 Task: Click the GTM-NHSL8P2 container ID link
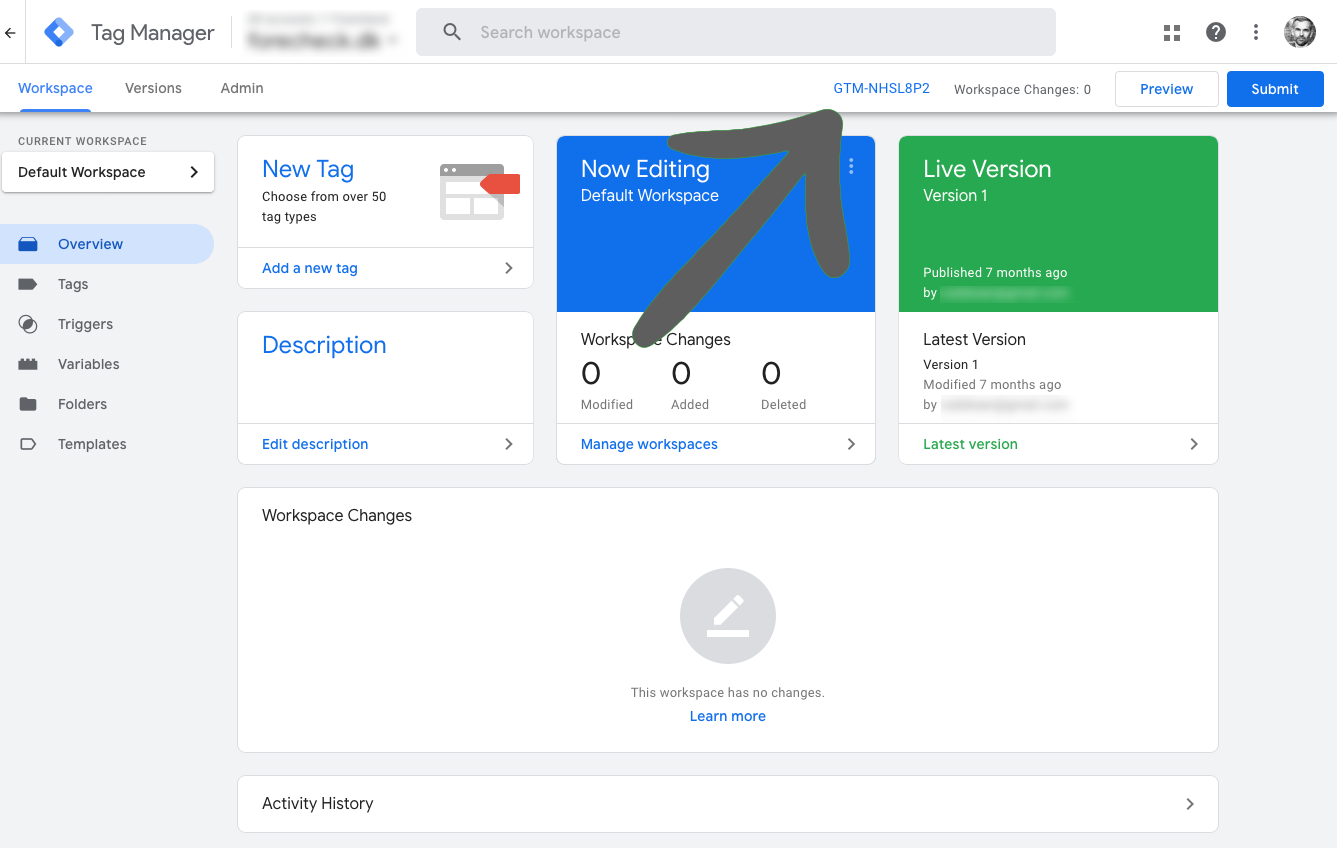click(882, 88)
